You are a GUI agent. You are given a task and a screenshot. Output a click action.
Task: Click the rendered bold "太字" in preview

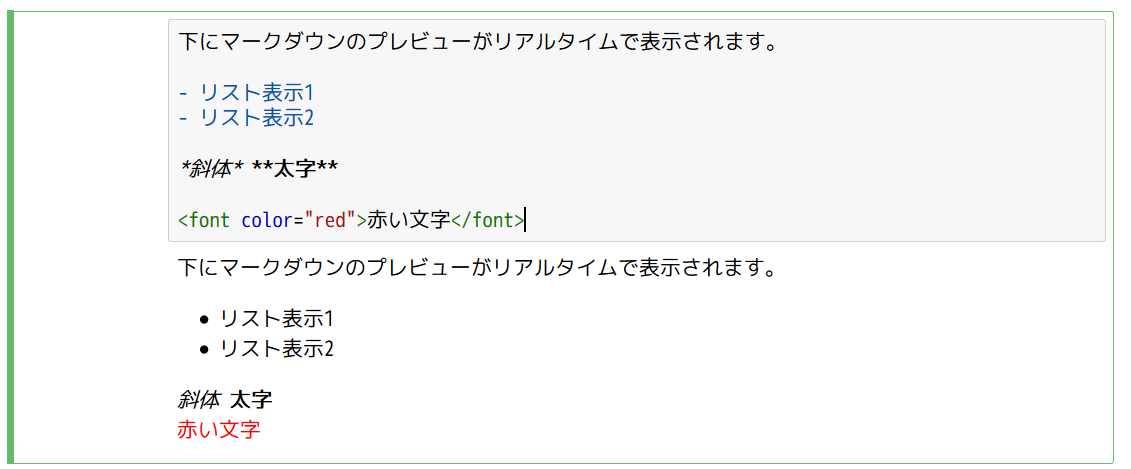[251, 400]
